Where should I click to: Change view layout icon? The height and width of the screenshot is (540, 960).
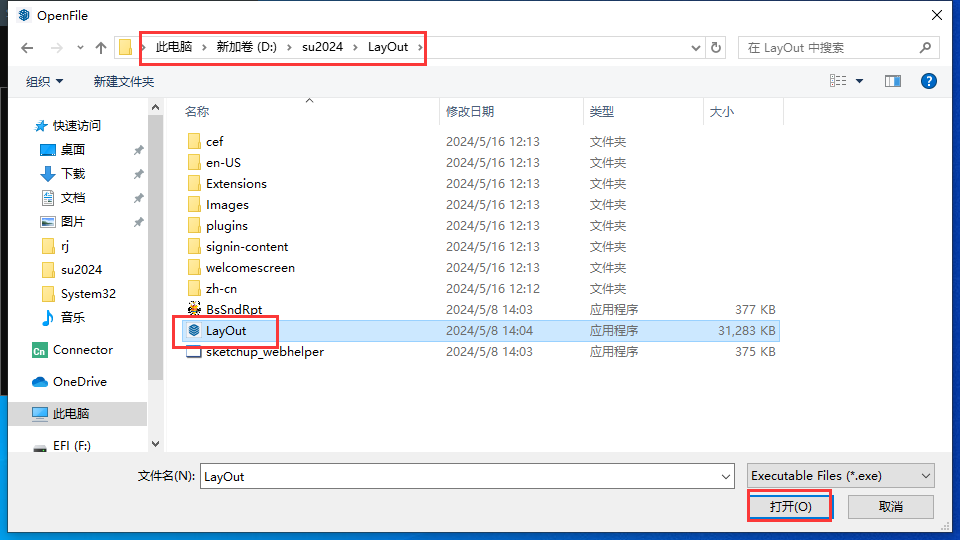838,81
